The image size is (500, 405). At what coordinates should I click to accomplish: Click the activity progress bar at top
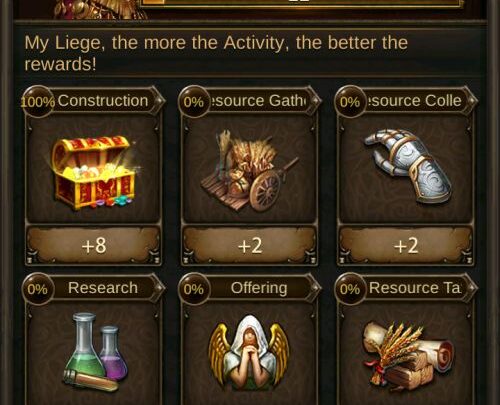302,3
